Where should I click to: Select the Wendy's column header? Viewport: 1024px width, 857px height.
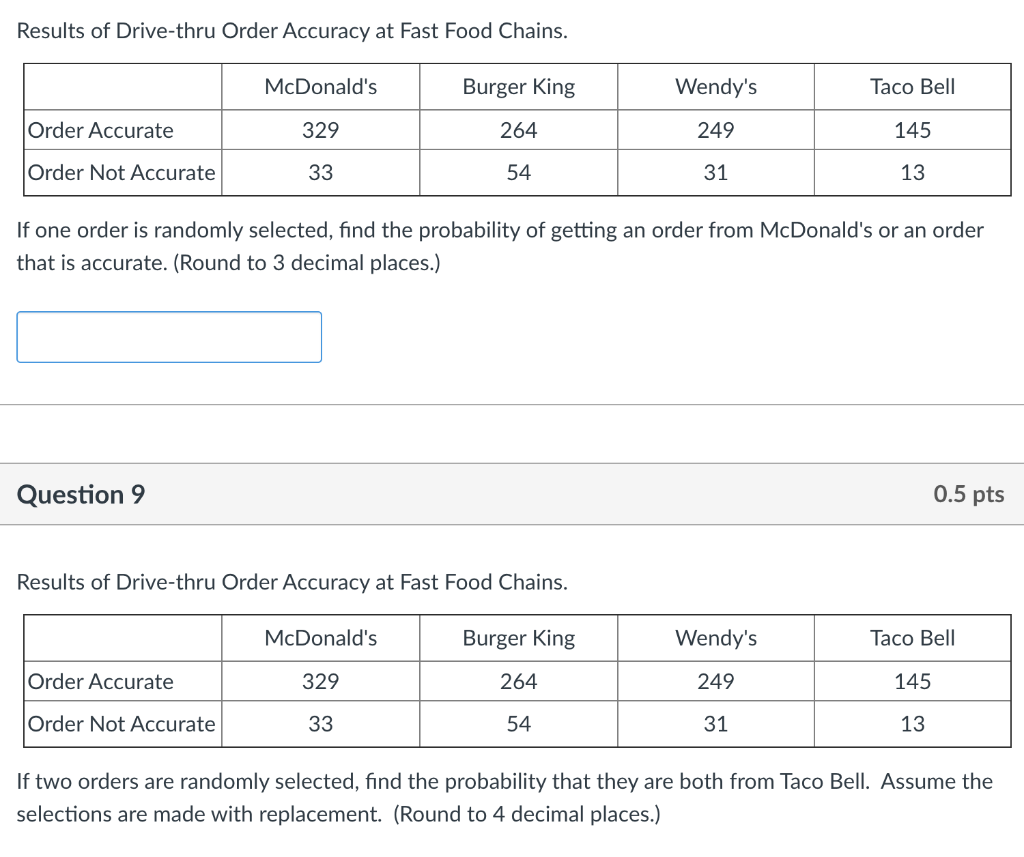click(716, 86)
